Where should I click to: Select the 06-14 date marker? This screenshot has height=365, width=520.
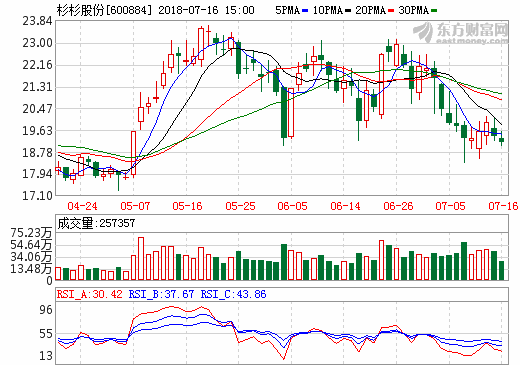tap(345, 206)
